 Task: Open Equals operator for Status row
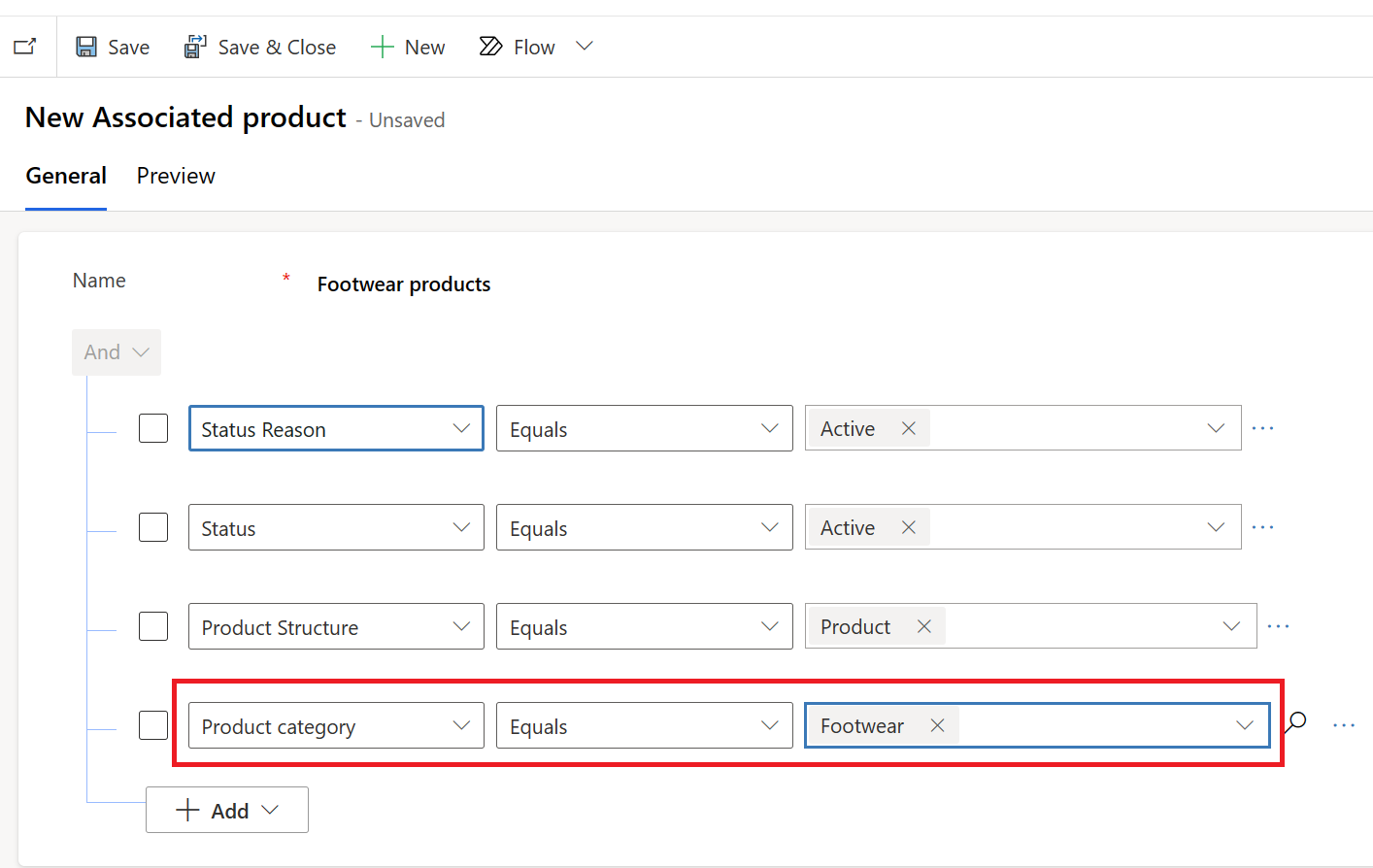point(645,527)
